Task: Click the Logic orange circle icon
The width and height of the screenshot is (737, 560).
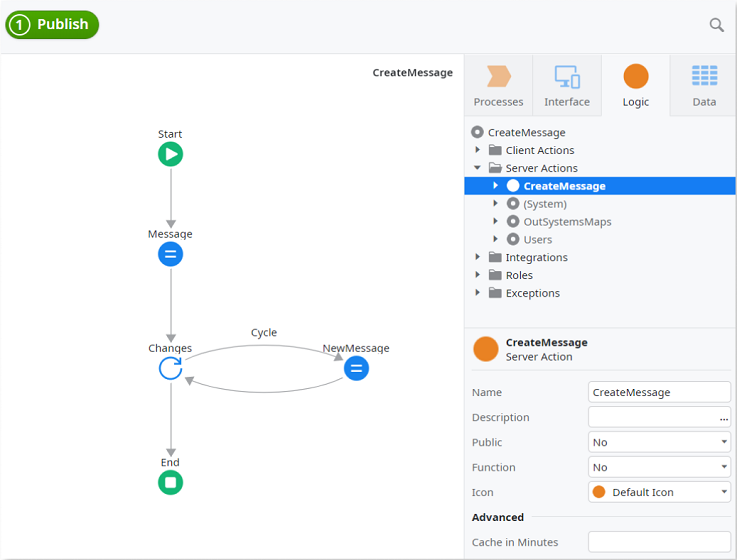Action: 635,76
